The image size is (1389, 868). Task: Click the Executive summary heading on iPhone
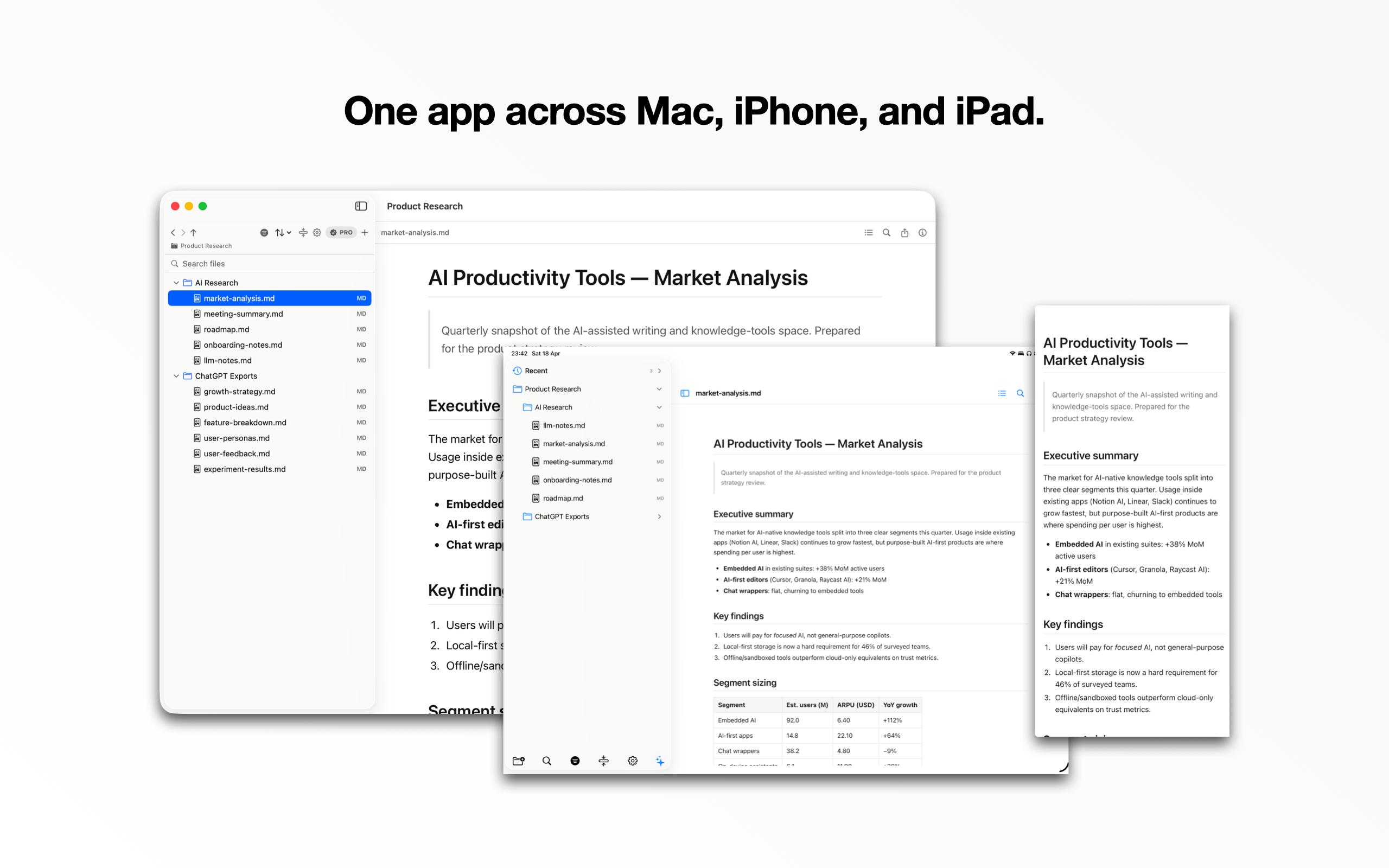click(1091, 455)
